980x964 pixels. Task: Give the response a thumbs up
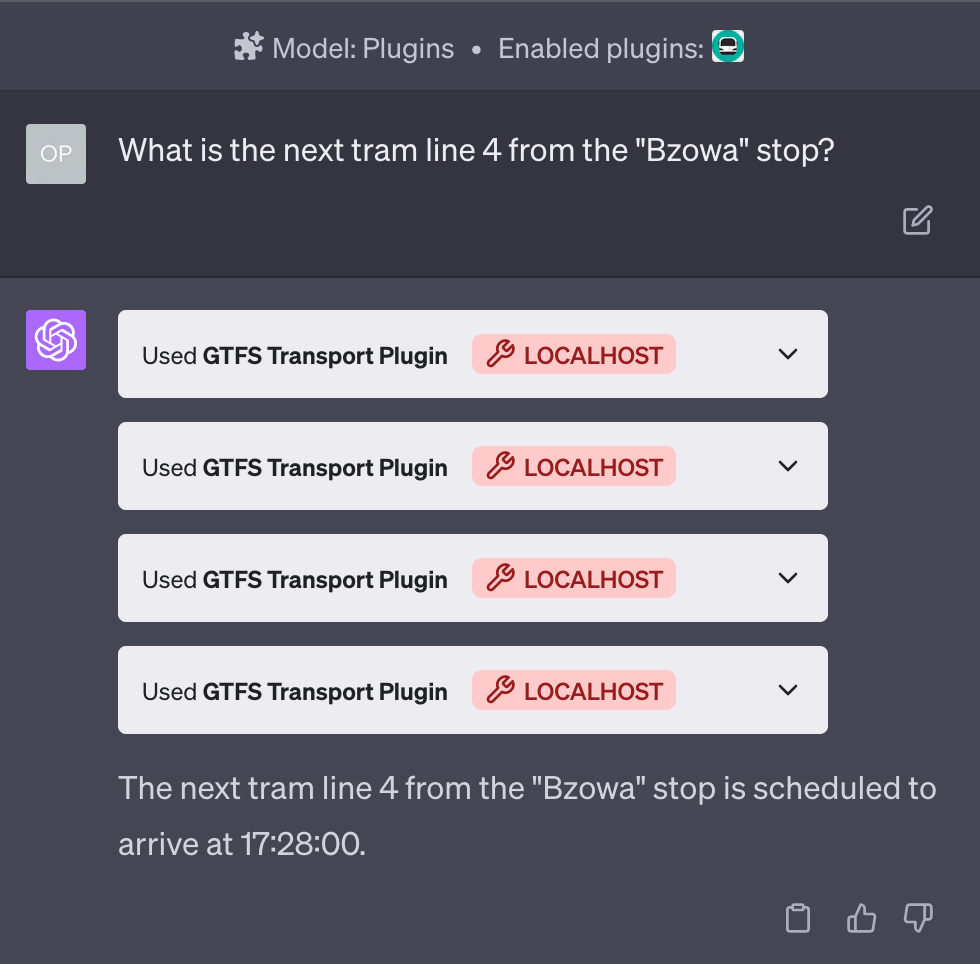[861, 917]
